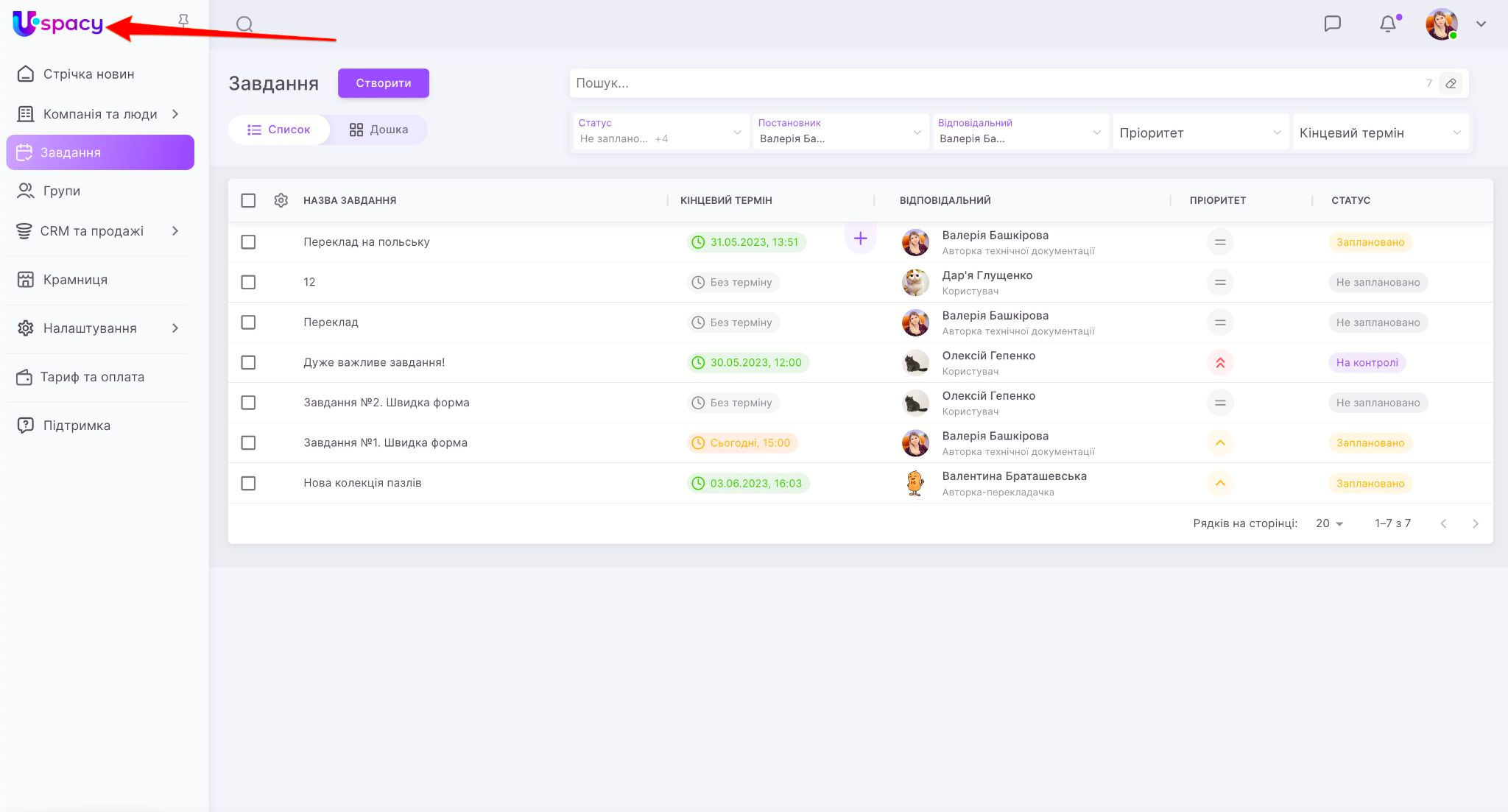Open the global search magnifier icon
Screen dimensions: 1508x812
pos(244,24)
